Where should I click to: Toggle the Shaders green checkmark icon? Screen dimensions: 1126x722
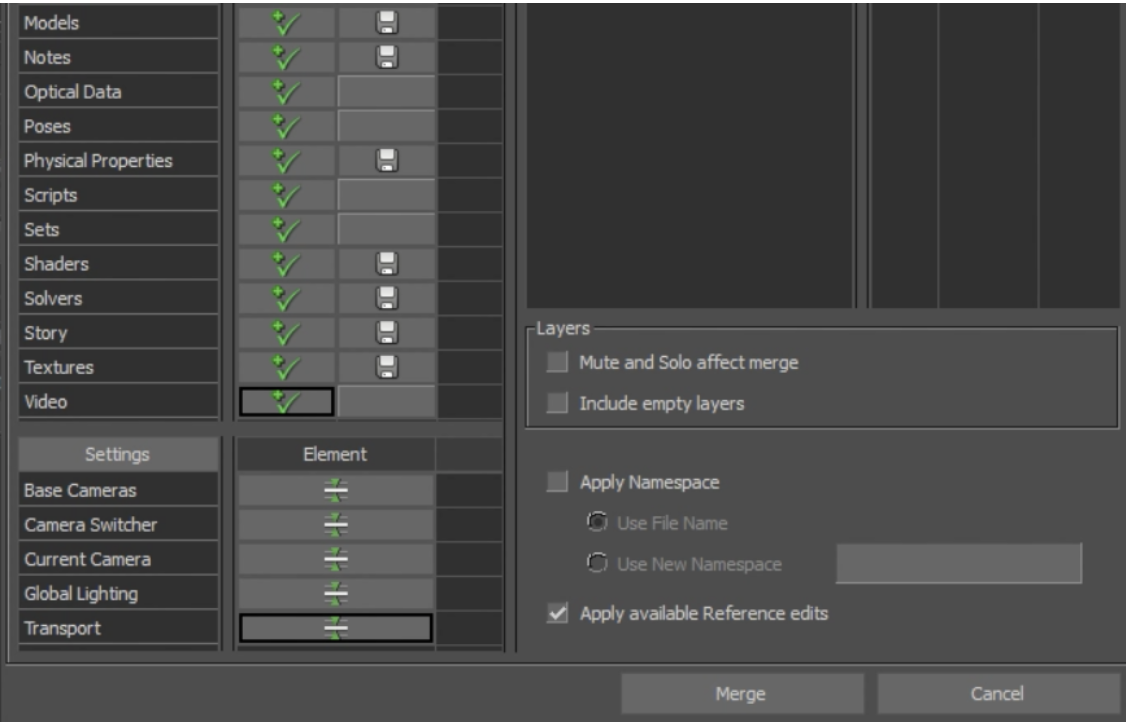(x=286, y=264)
